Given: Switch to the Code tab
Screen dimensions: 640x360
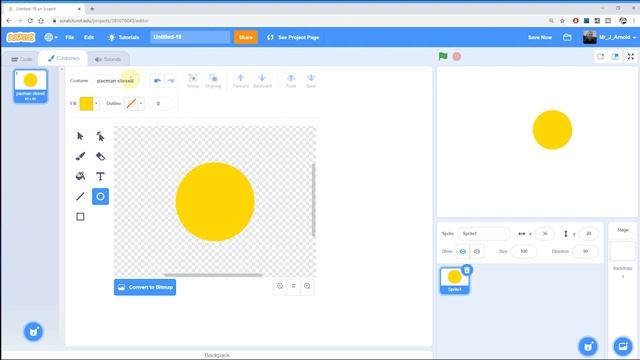Looking at the screenshot, I should tap(21, 59).
